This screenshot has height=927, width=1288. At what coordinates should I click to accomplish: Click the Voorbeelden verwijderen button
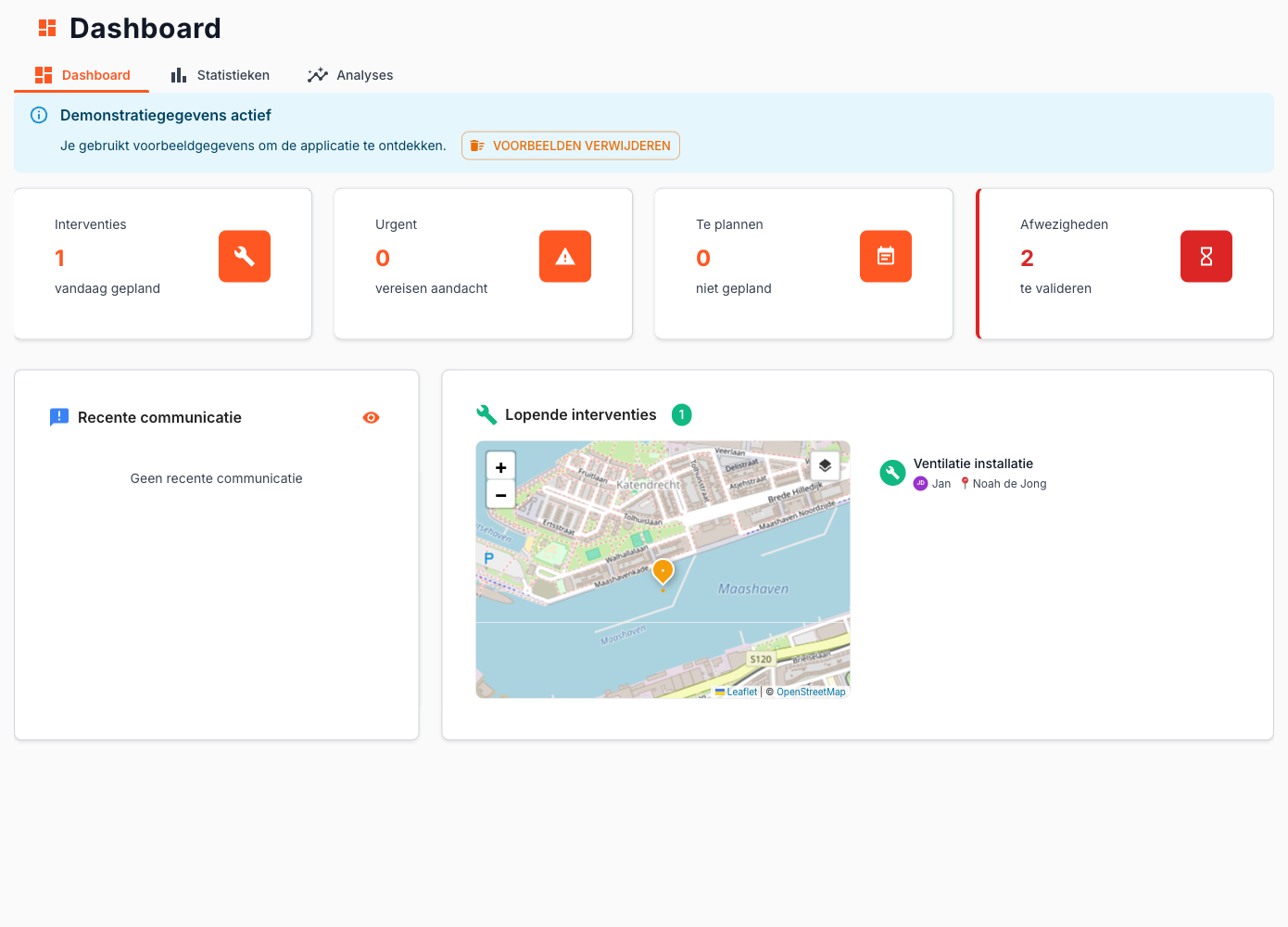pyautogui.click(x=570, y=146)
